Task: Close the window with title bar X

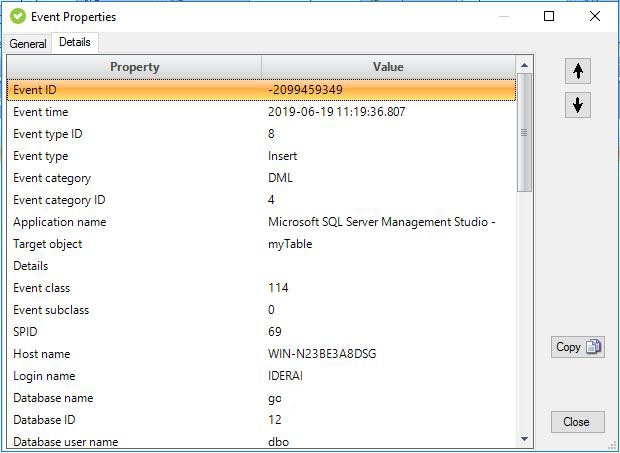Action: [595, 16]
